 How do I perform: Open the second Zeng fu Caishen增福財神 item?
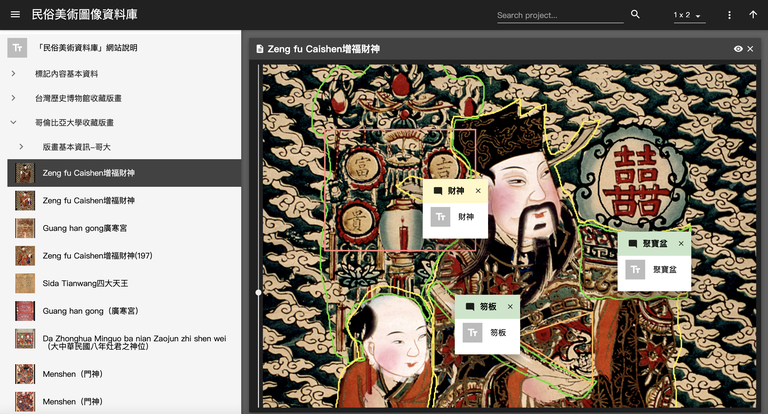124,200
